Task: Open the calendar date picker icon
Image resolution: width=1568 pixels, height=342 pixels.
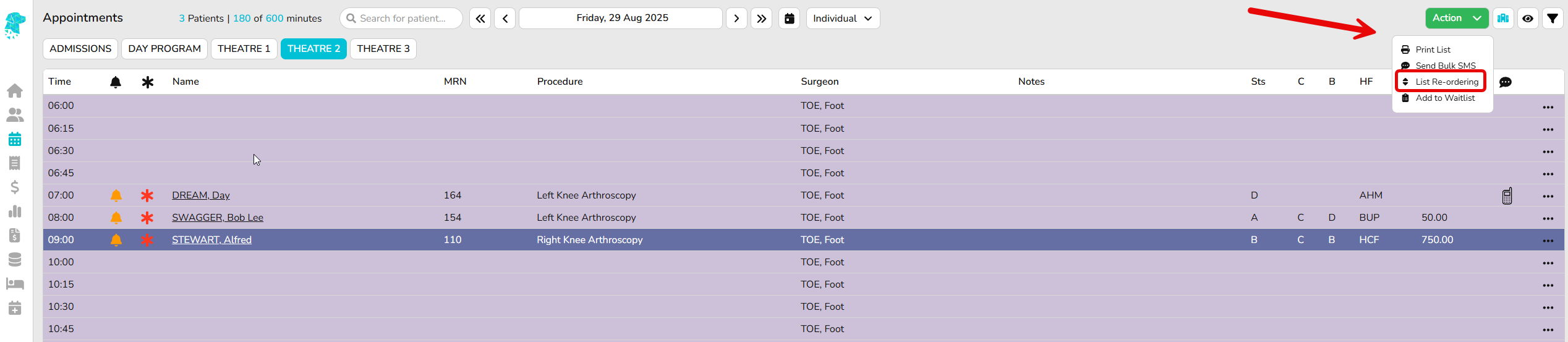Action: [x=789, y=19]
